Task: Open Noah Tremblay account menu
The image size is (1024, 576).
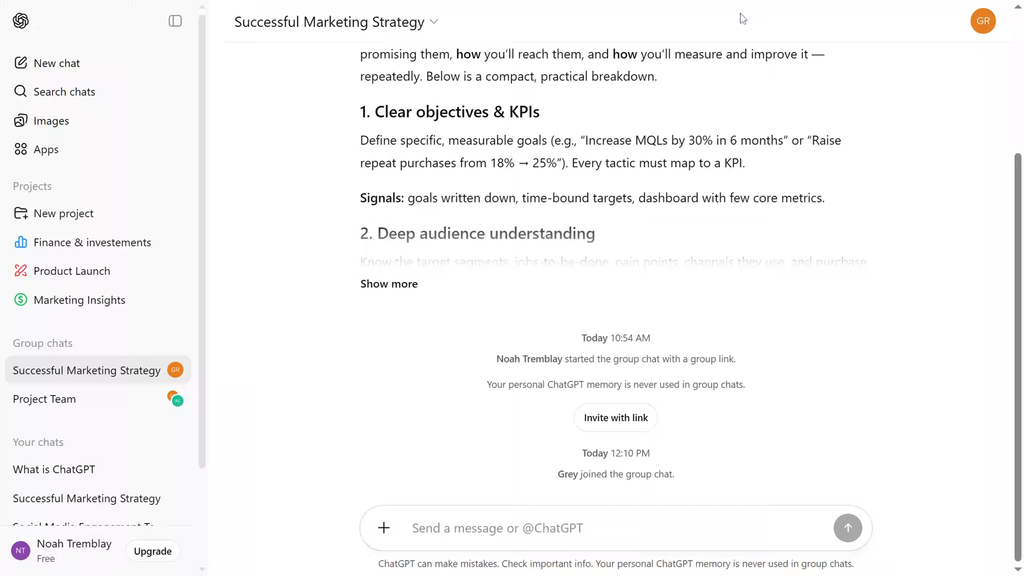Action: pyautogui.click(x=60, y=550)
